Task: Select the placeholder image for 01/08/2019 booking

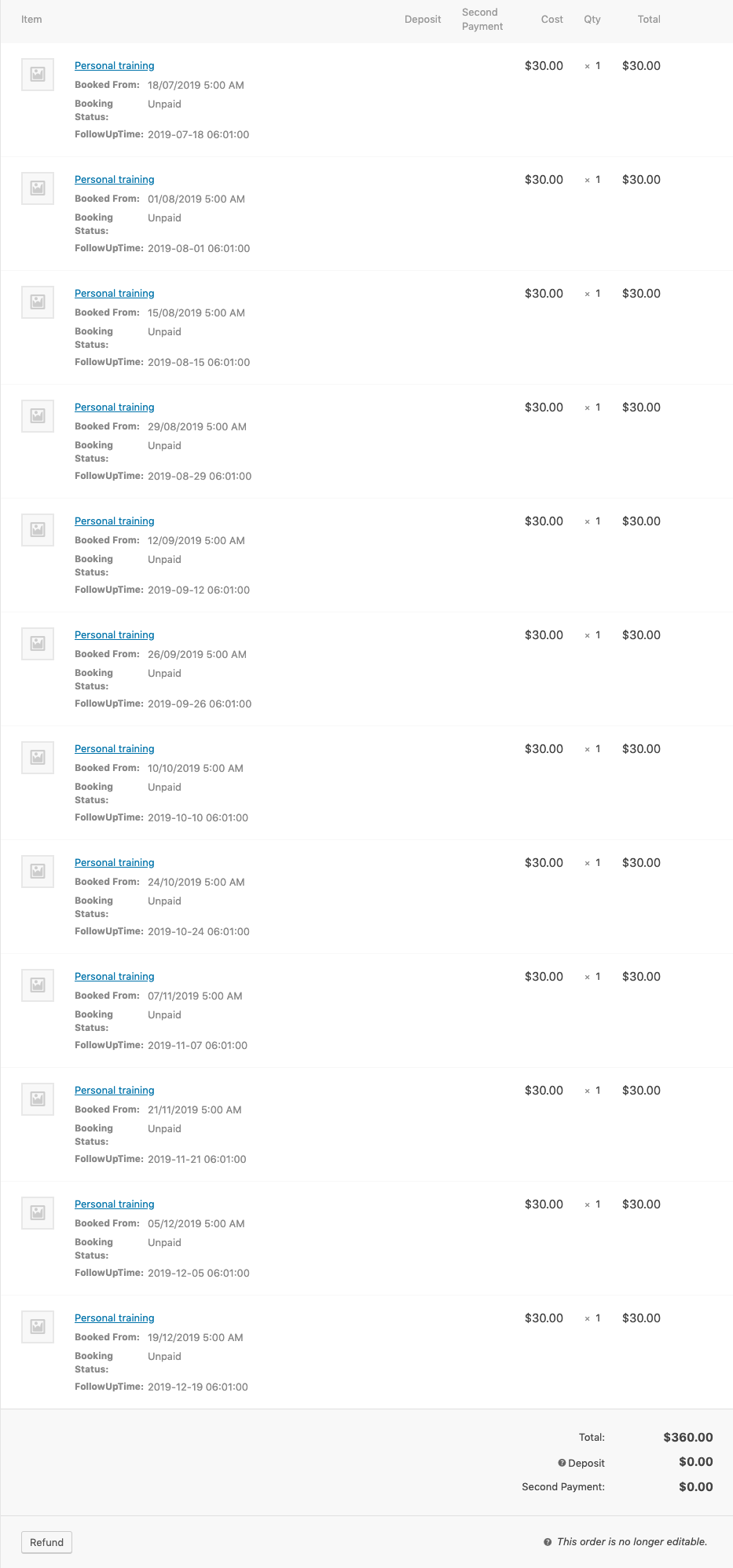Action: pyautogui.click(x=38, y=188)
